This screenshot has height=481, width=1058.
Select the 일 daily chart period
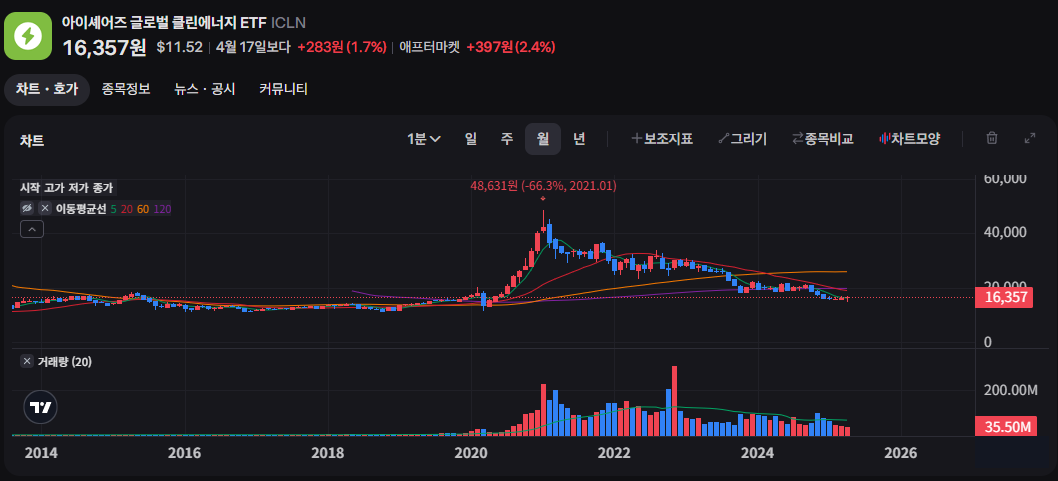coord(471,139)
